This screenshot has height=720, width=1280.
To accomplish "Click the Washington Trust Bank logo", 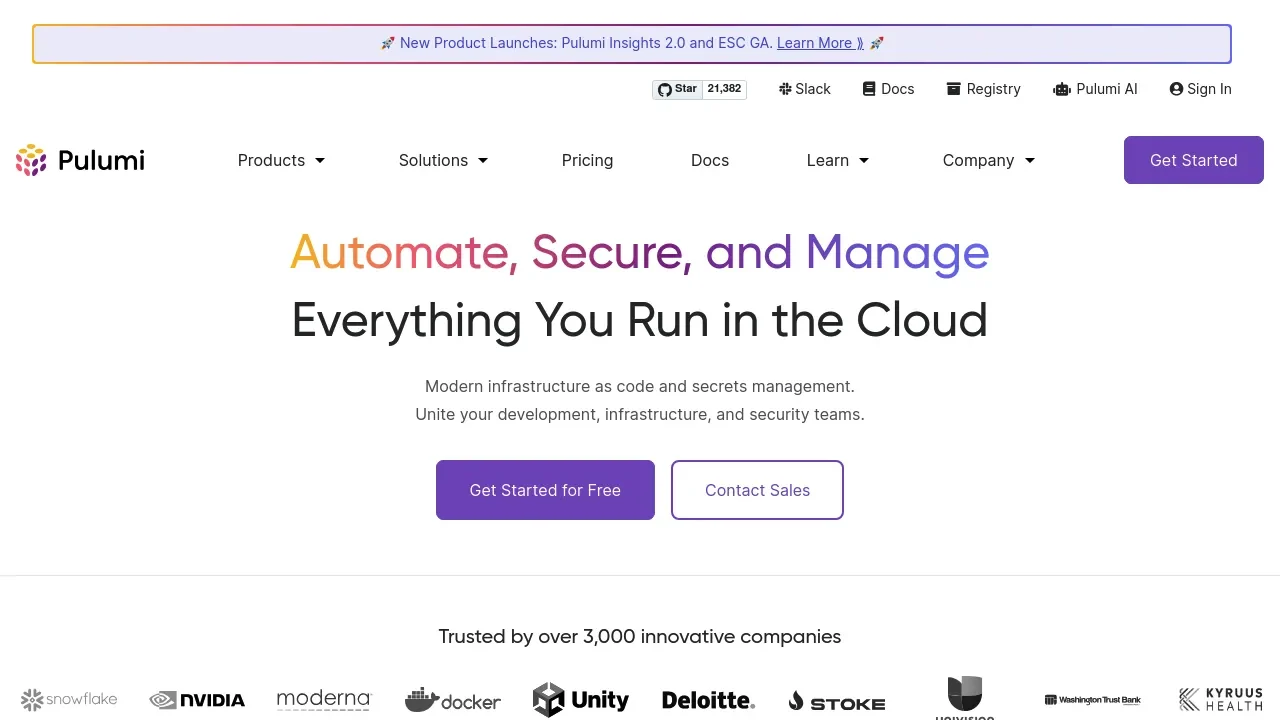I will pos(1092,700).
